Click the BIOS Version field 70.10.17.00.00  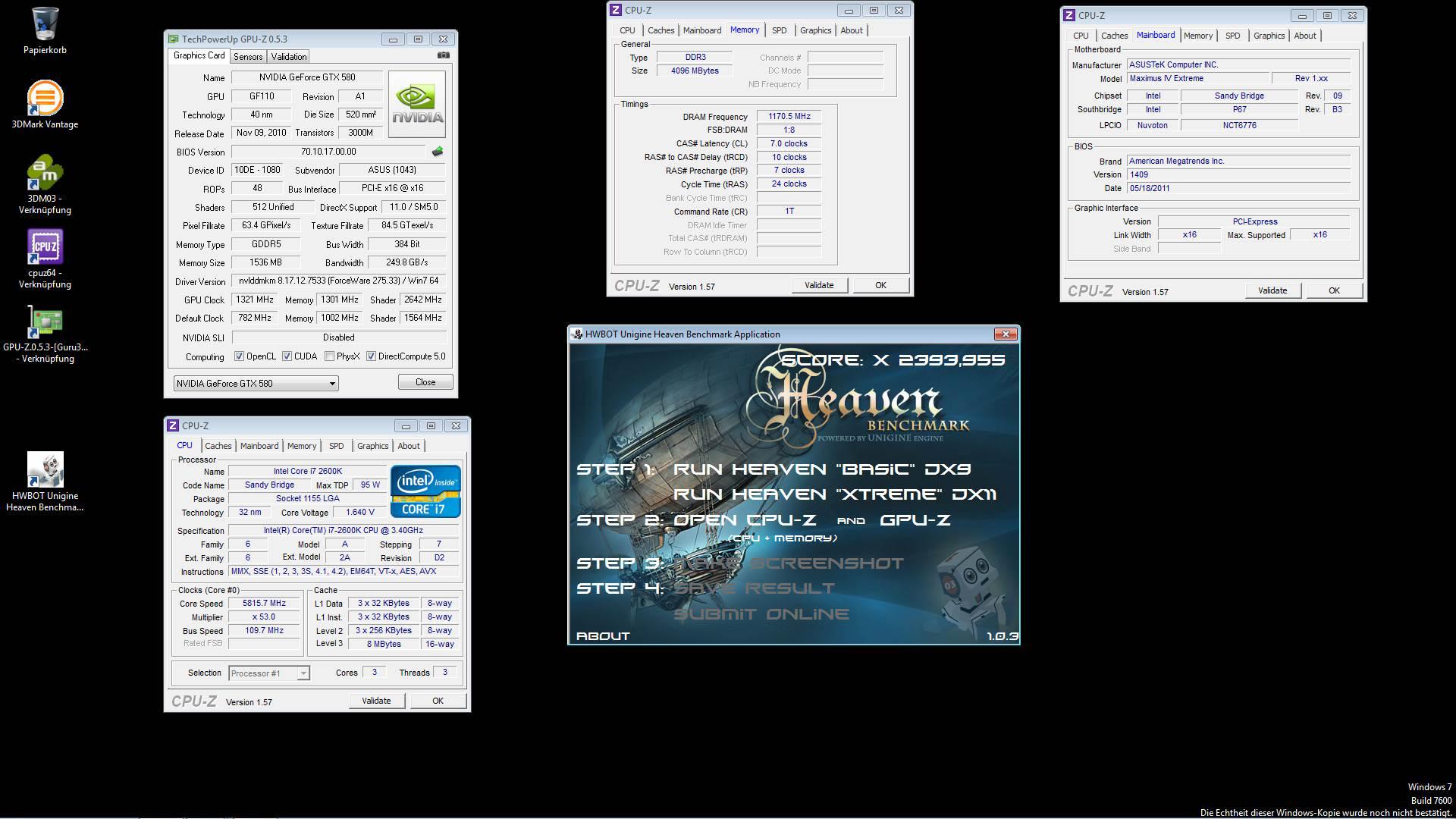(x=328, y=152)
